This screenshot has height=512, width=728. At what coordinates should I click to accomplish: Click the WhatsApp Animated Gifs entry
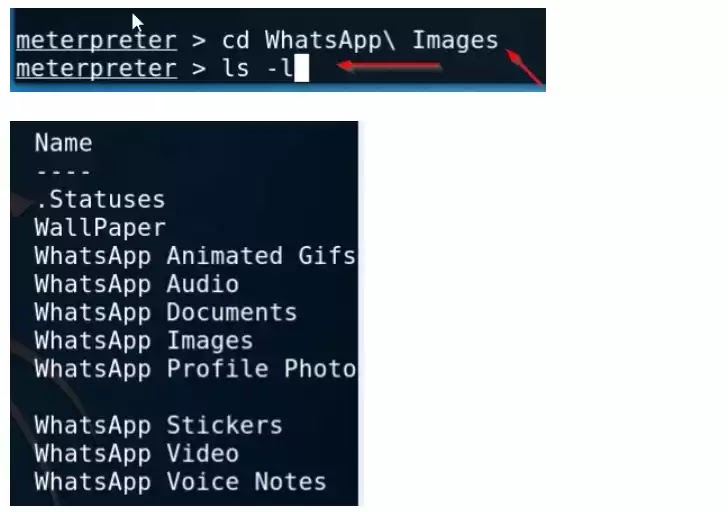click(x=195, y=256)
